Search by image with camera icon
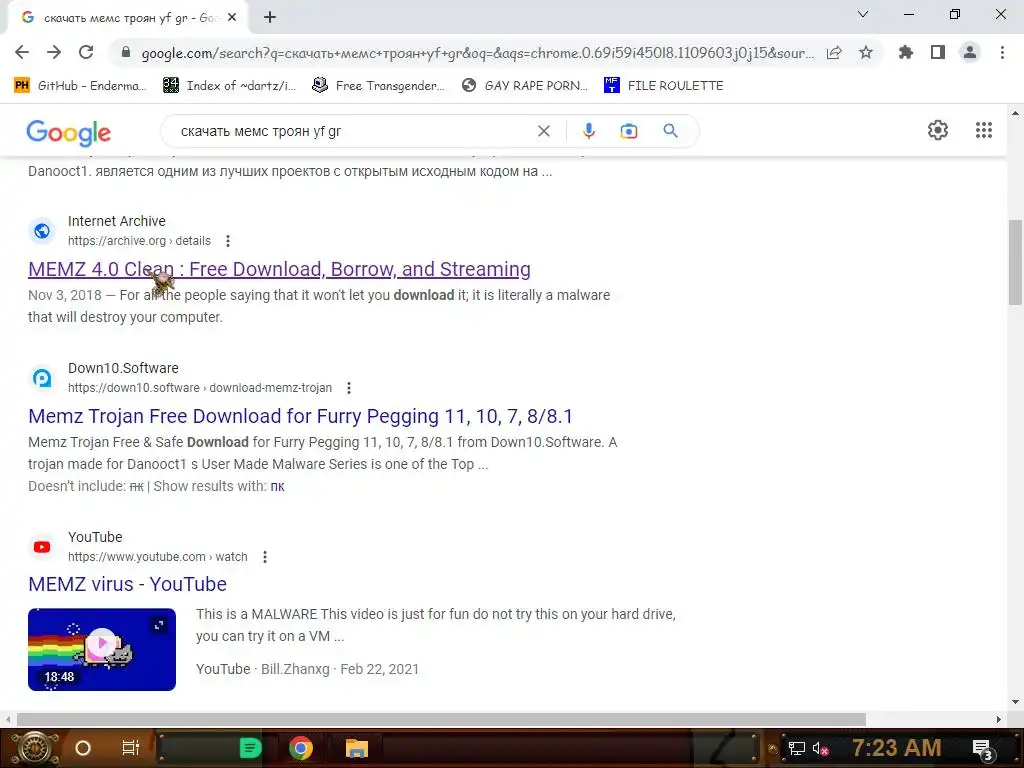The width and height of the screenshot is (1024, 768). coord(629,131)
